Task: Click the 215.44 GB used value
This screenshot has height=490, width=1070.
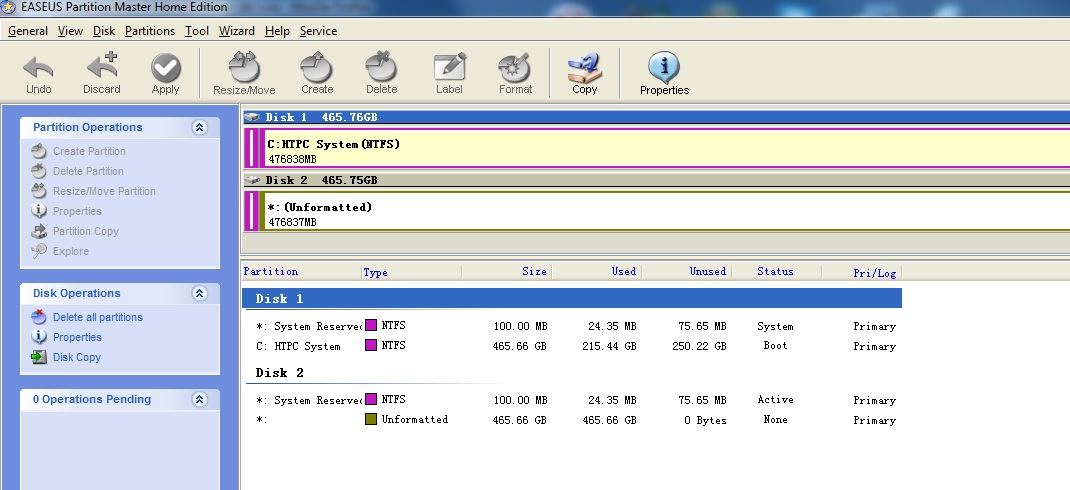Action: click(x=607, y=346)
